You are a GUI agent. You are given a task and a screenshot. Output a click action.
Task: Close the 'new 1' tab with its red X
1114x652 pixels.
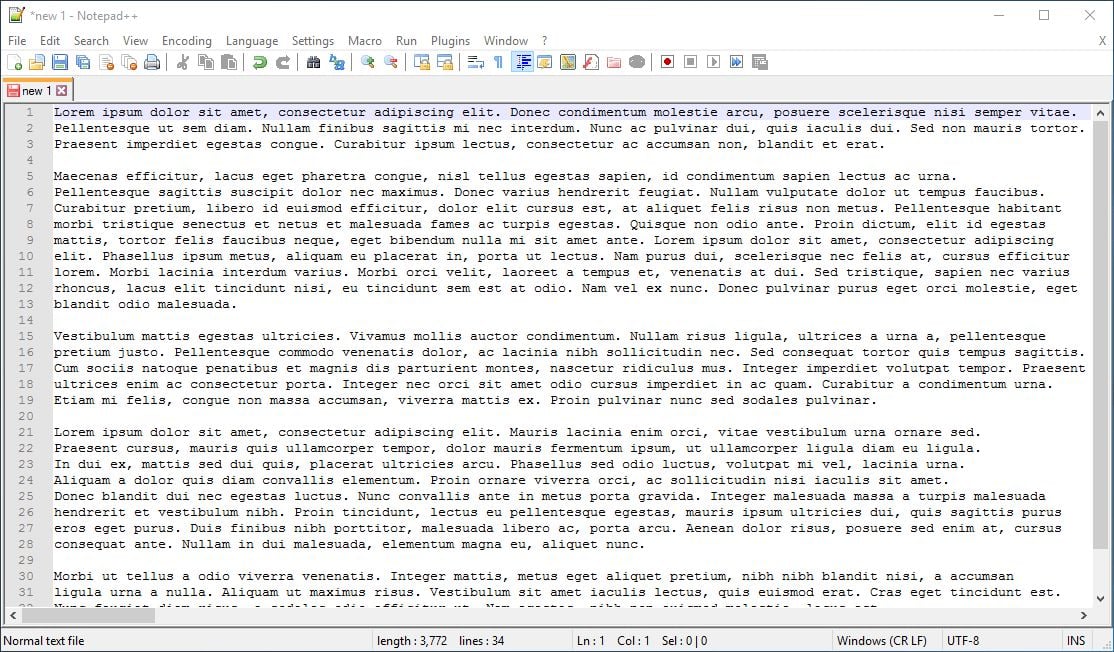click(61, 91)
